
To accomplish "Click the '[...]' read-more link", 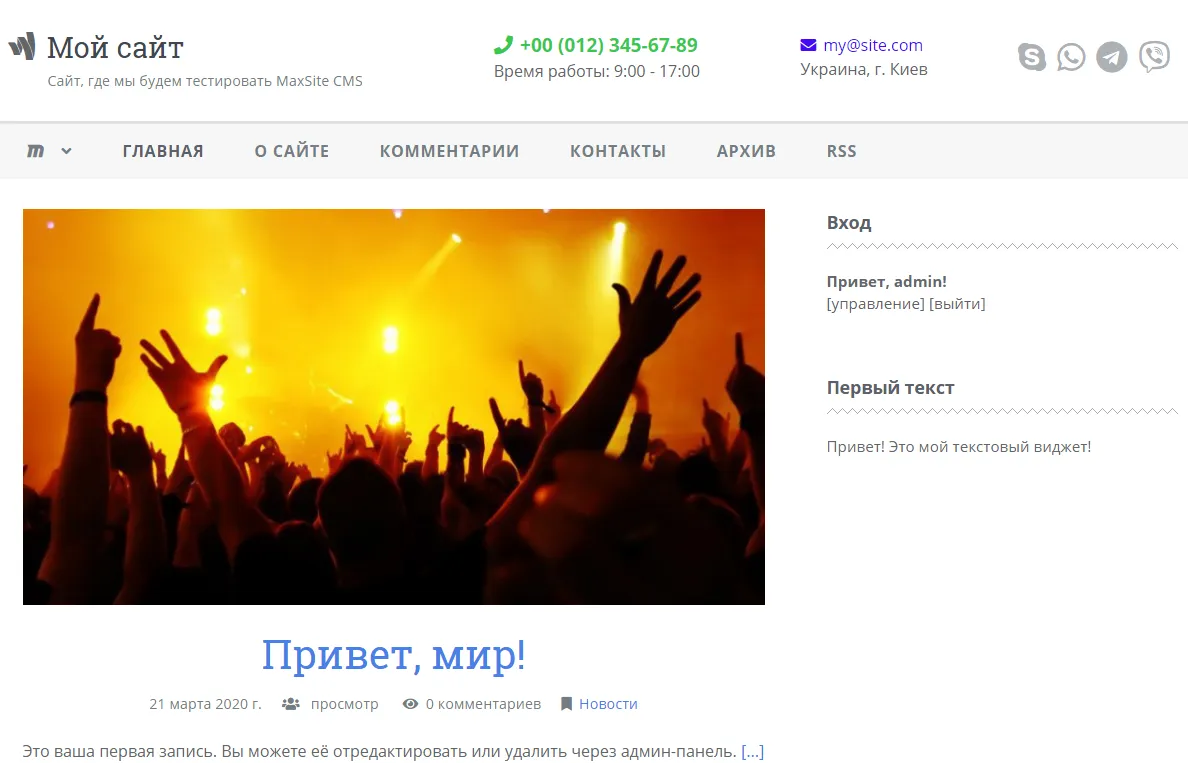I will 752,751.
